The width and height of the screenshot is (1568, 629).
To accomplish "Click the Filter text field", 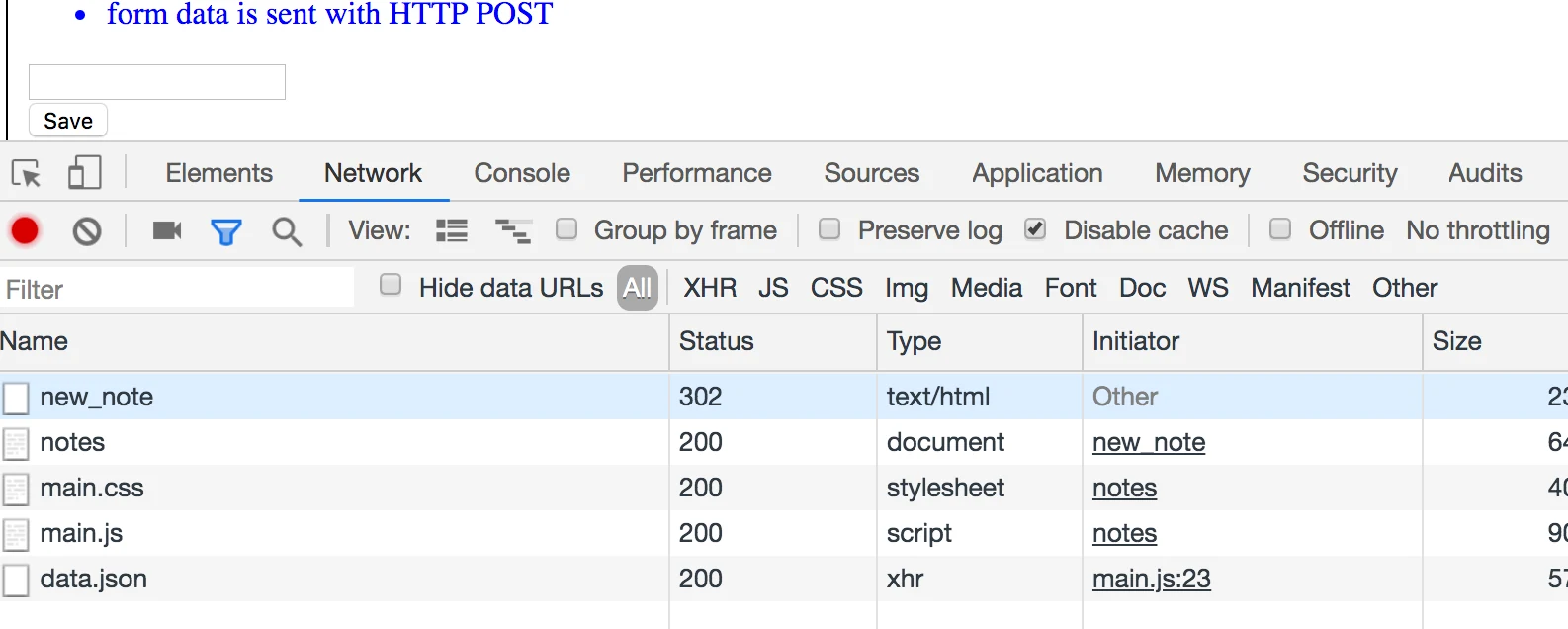I will pos(178,289).
